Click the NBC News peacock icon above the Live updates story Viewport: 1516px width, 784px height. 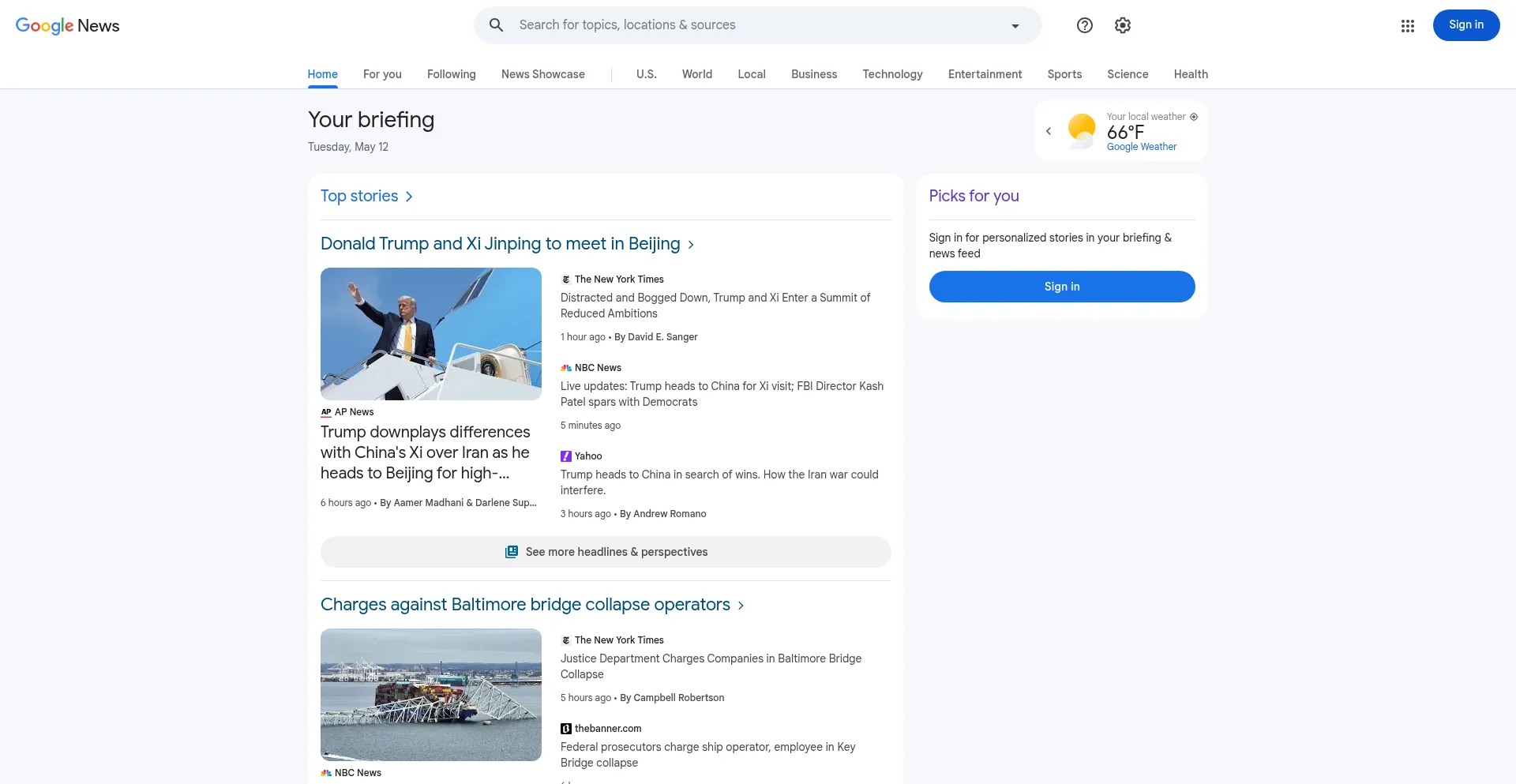pyautogui.click(x=566, y=368)
